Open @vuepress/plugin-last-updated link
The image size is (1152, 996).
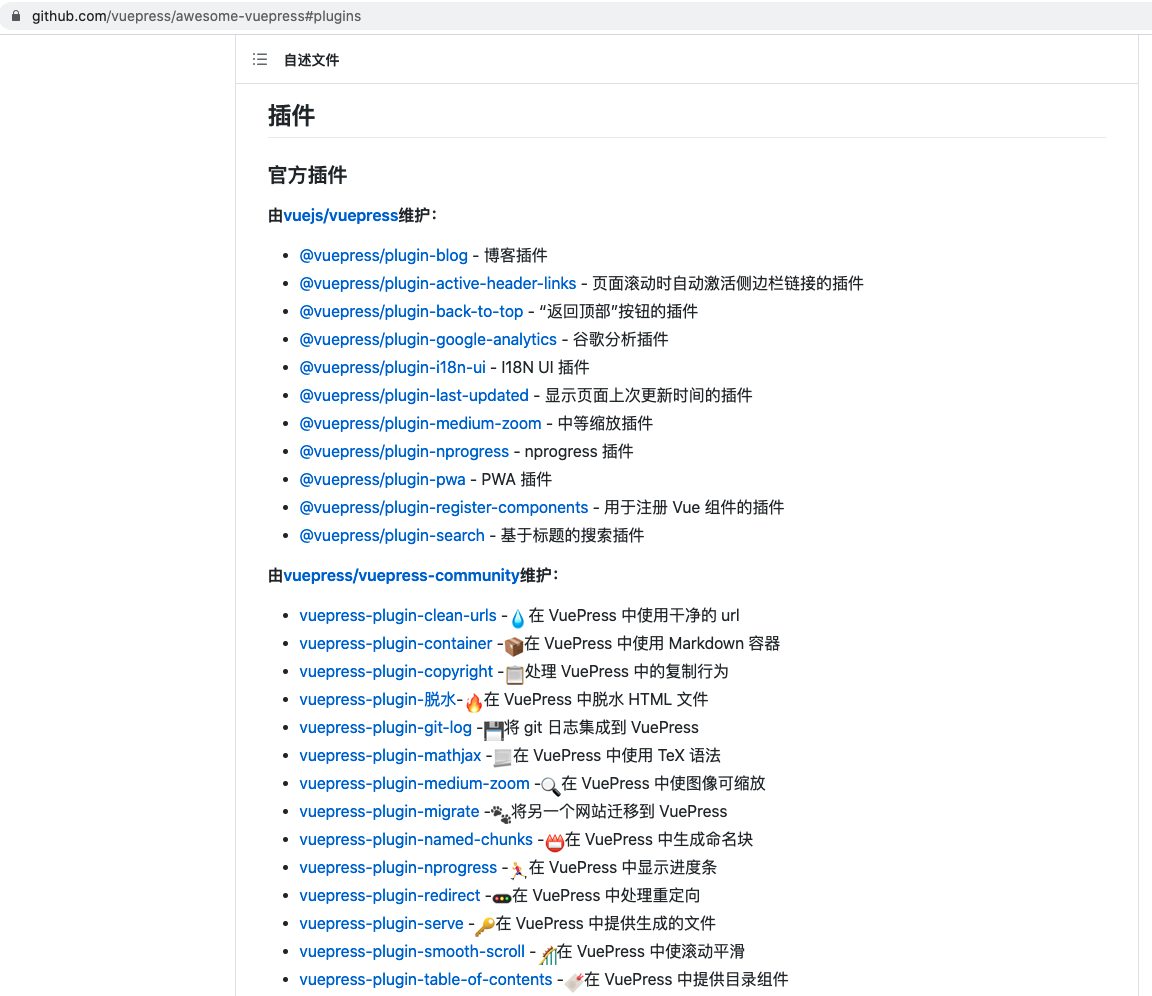(414, 395)
